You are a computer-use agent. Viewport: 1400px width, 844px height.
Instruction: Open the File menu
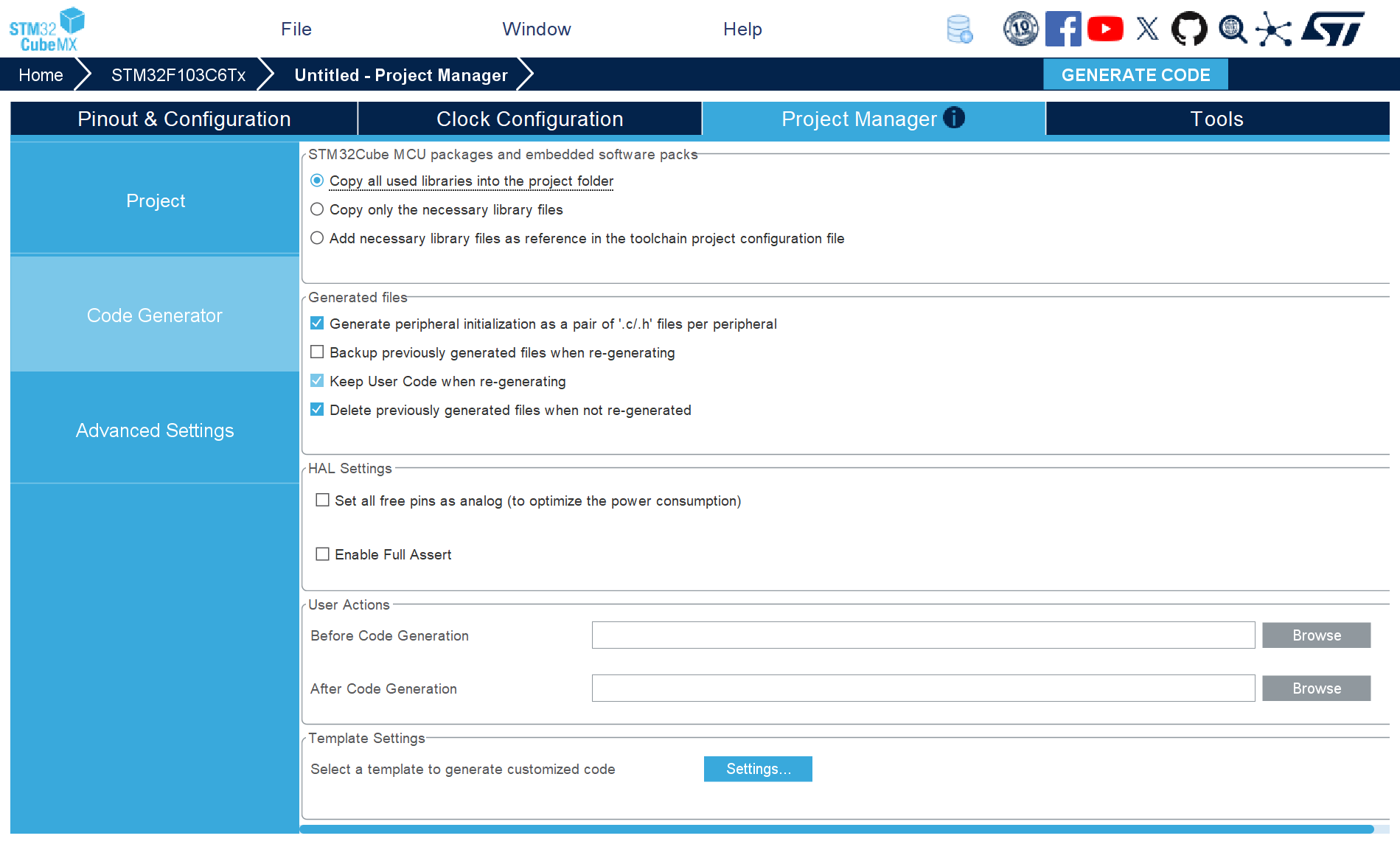(296, 29)
